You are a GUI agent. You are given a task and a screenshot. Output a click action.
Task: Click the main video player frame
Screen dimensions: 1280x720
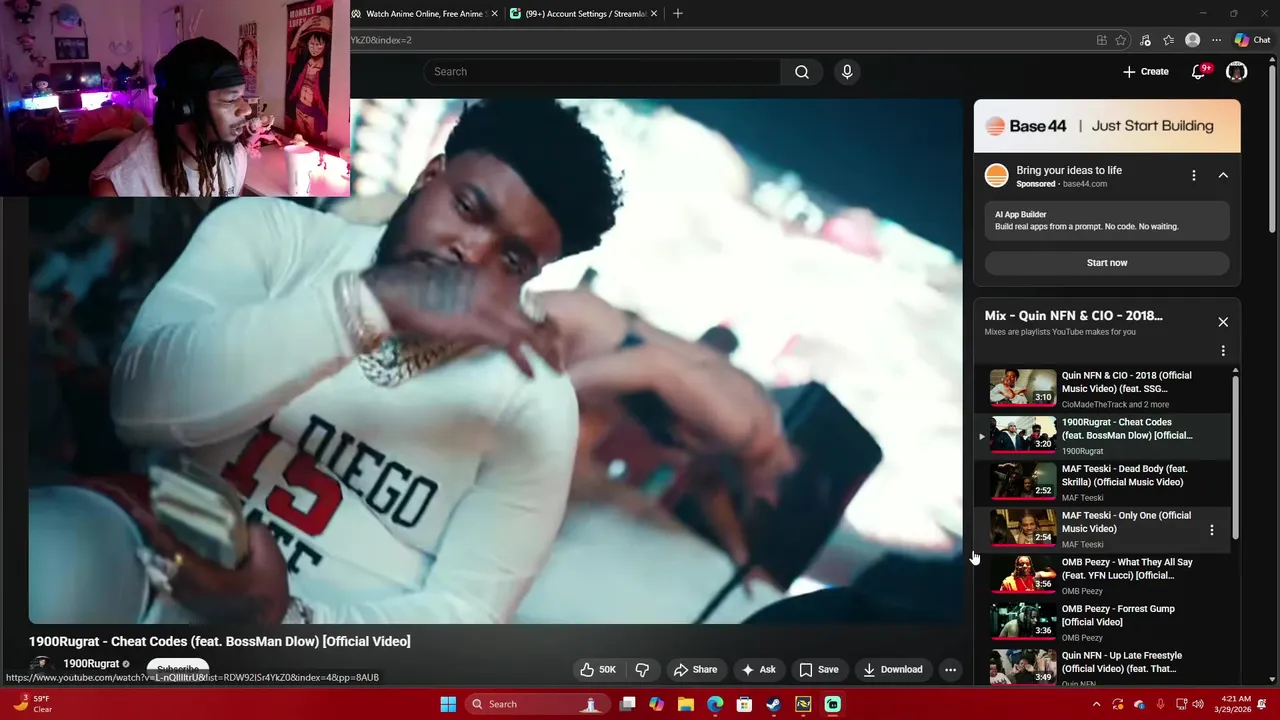pyautogui.click(x=495, y=361)
